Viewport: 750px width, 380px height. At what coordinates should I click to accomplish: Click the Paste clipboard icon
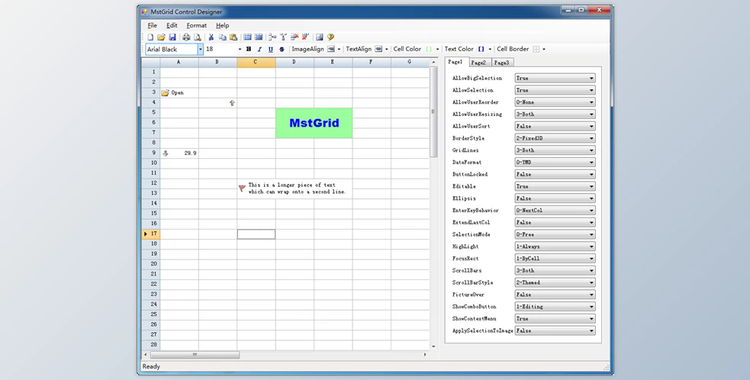point(233,37)
